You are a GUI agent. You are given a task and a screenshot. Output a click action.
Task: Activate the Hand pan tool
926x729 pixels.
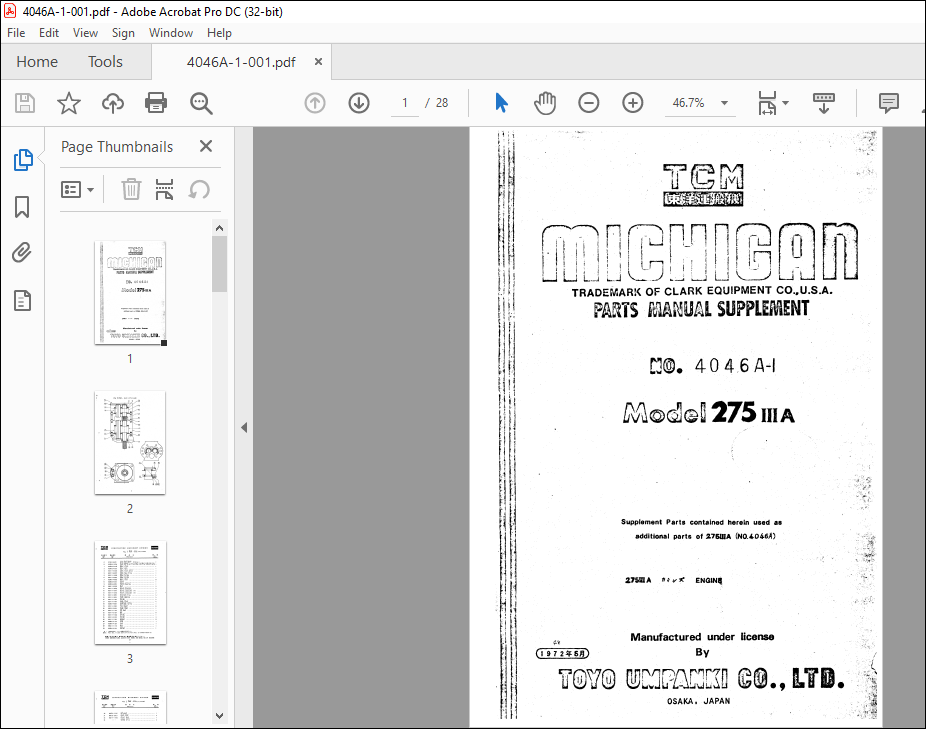point(545,103)
